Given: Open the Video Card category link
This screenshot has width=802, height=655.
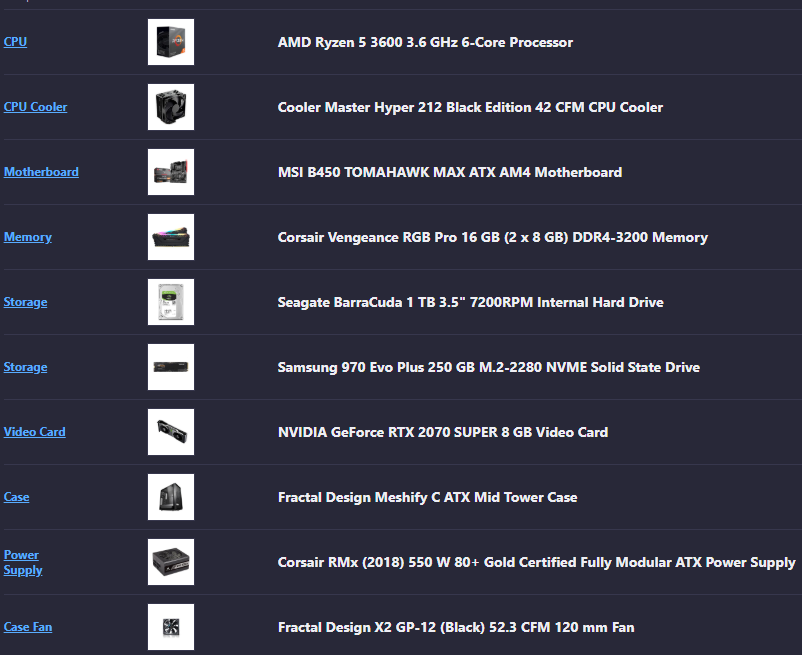Looking at the screenshot, I should [35, 432].
